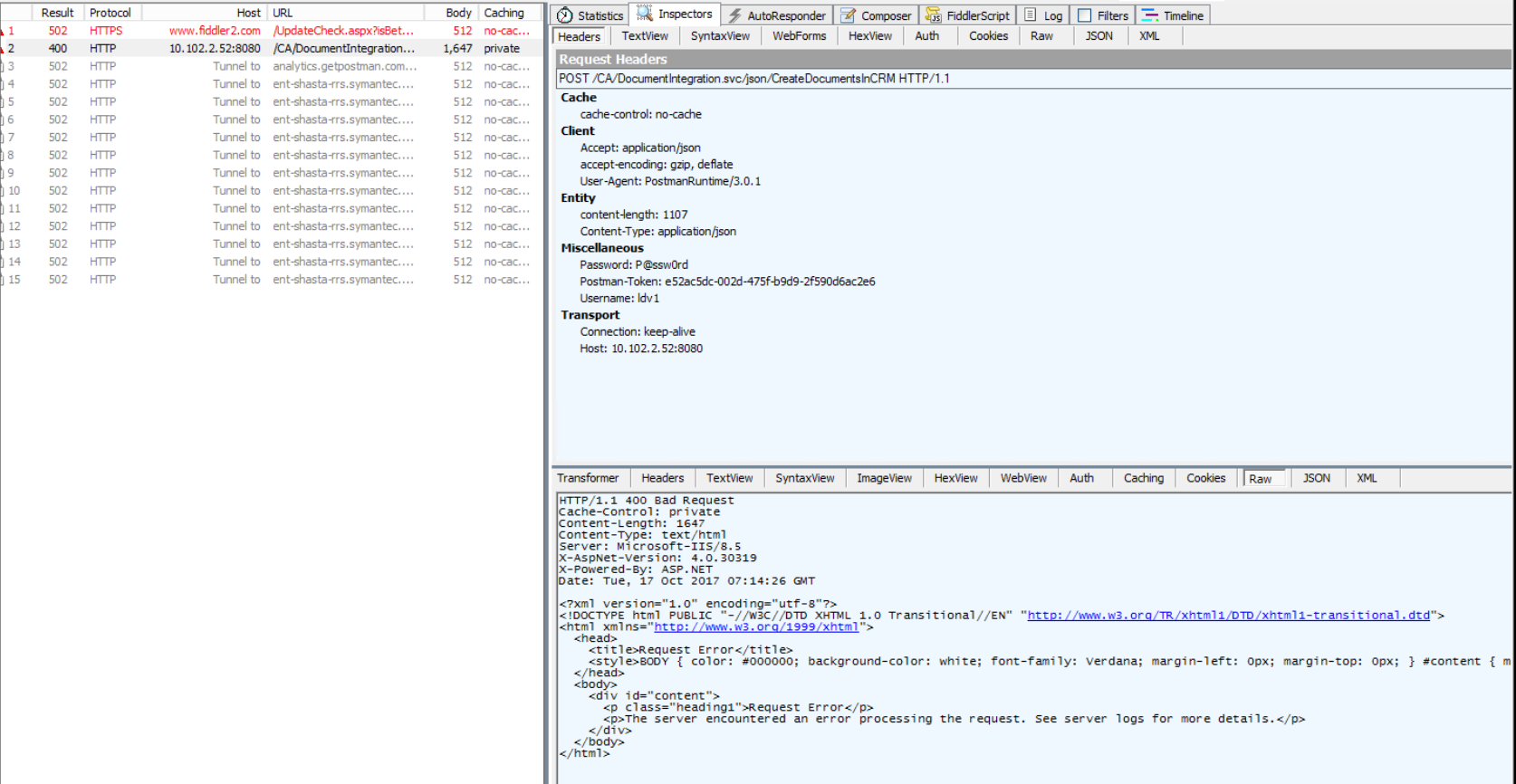The height and width of the screenshot is (784, 1516).
Task: Open the xhtml1-transitional.dtd link
Action: point(1228,616)
